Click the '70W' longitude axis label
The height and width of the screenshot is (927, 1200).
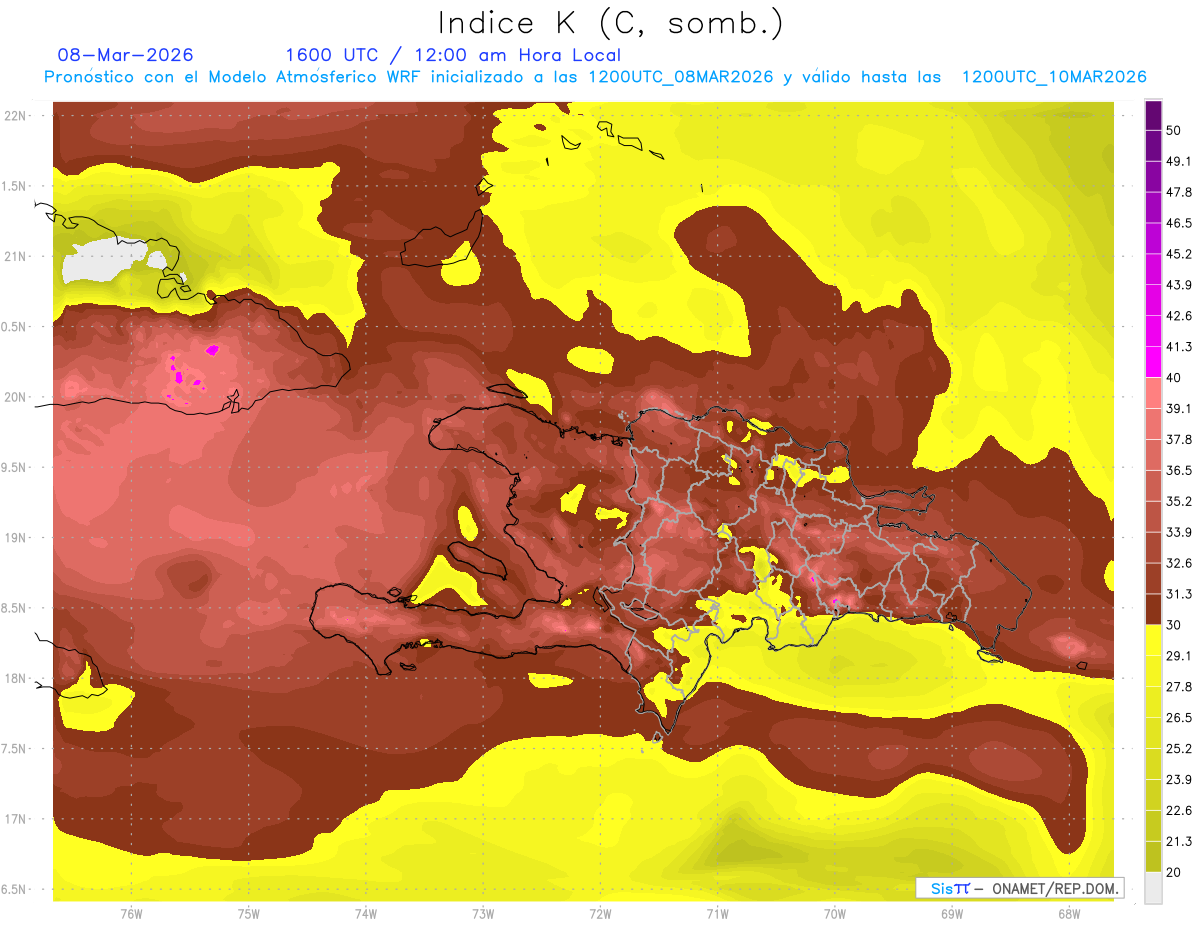point(835,913)
